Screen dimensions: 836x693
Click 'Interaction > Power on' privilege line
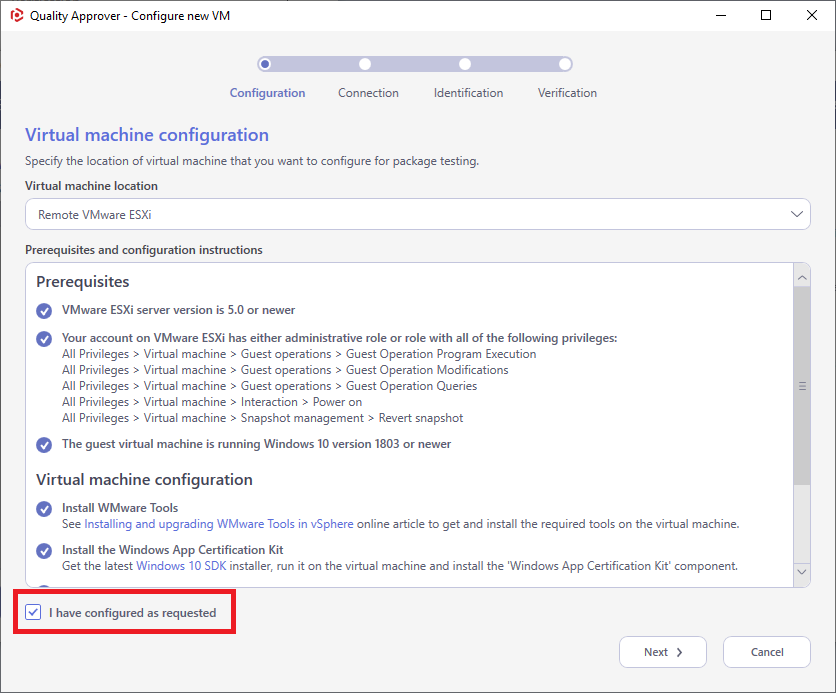212,402
